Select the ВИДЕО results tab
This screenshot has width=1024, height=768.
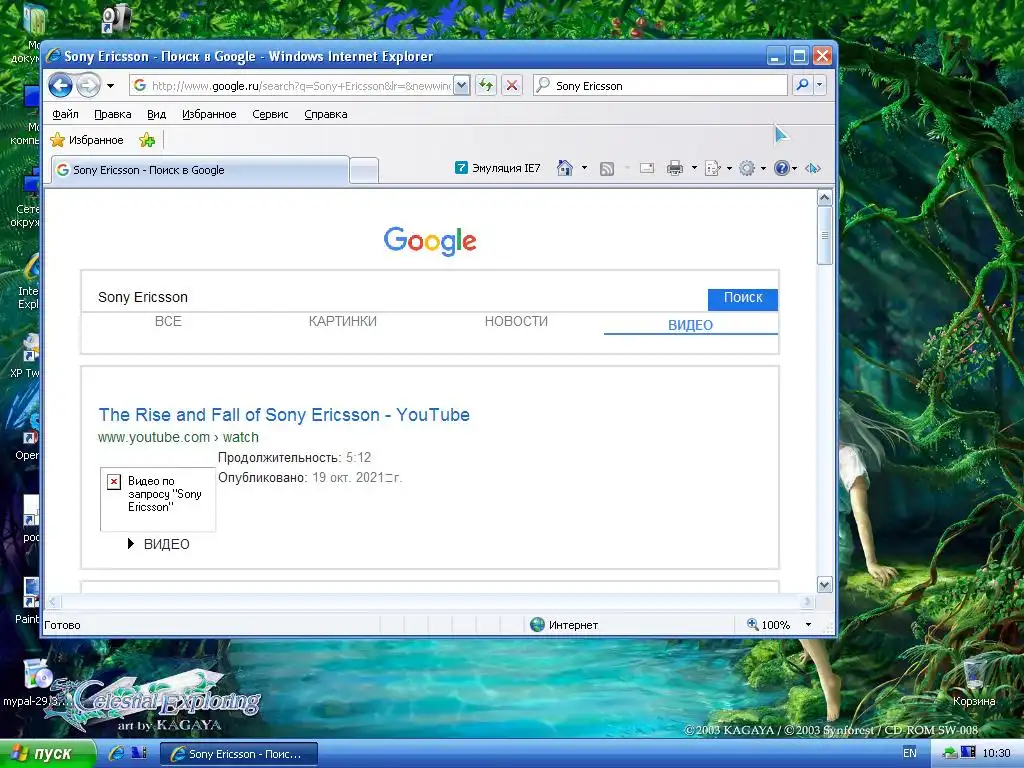[690, 325]
